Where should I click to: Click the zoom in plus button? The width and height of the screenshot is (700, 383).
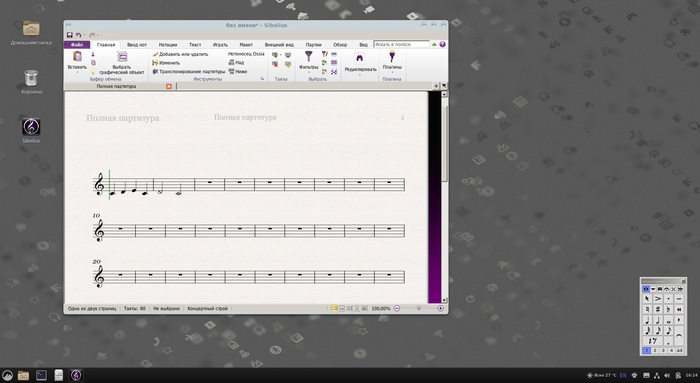(441, 308)
